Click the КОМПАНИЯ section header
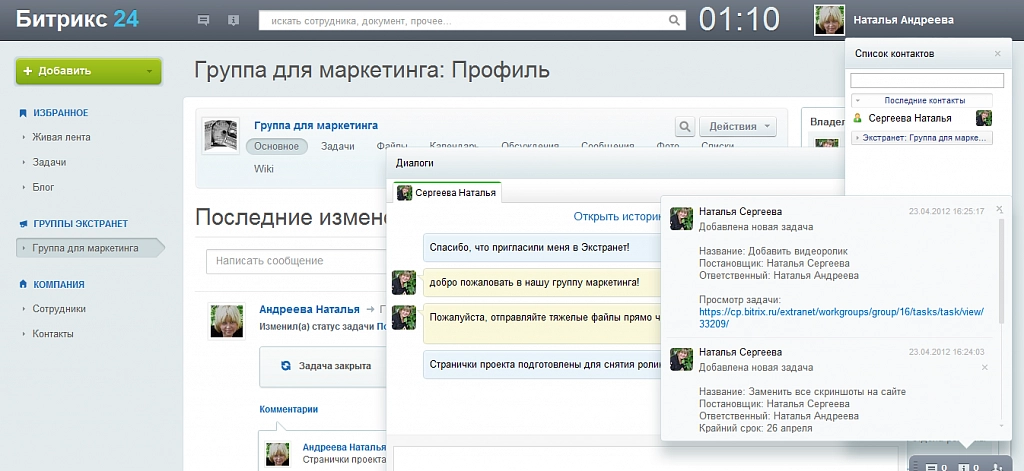The image size is (1024, 471). tap(59, 285)
